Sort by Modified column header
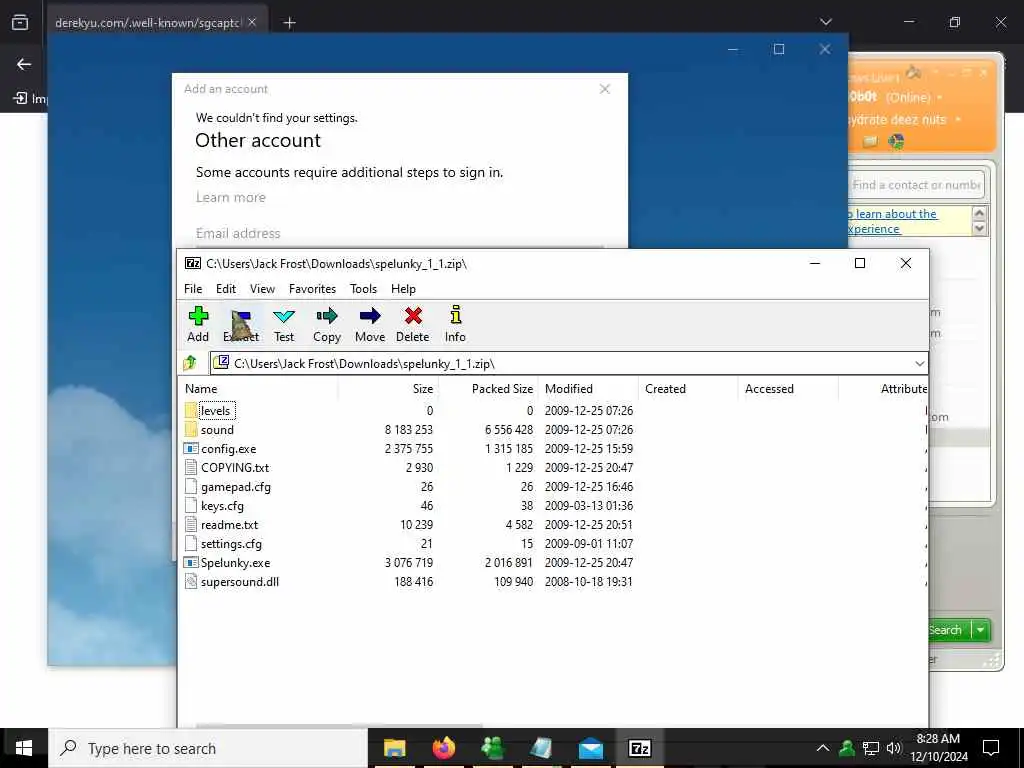The width and height of the screenshot is (1024, 768). pos(588,389)
